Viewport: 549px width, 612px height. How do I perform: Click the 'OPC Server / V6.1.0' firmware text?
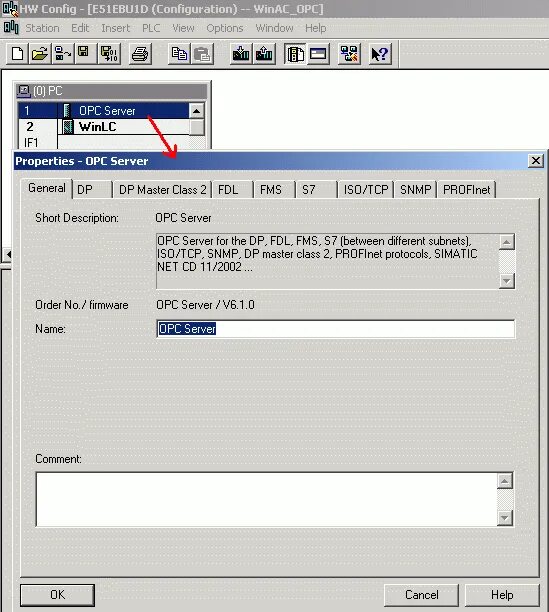205,305
